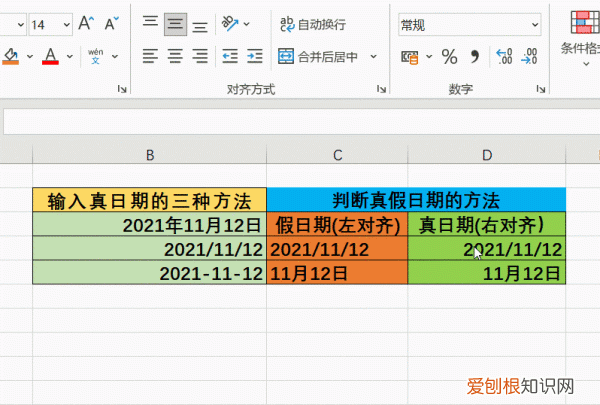Select column B header
The image size is (600, 405).
[x=150, y=155]
